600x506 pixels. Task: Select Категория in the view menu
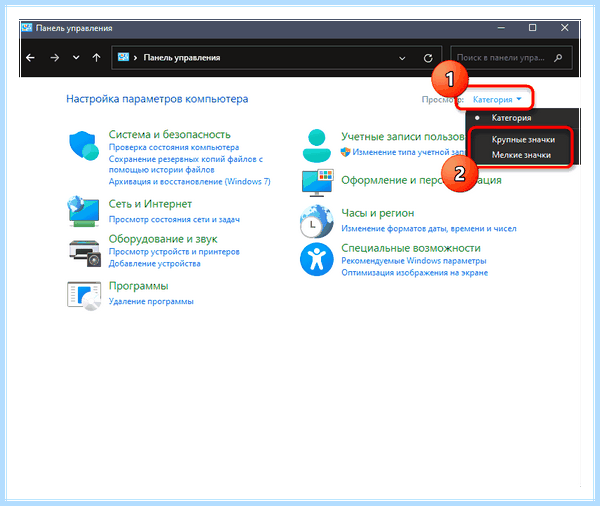(511, 118)
